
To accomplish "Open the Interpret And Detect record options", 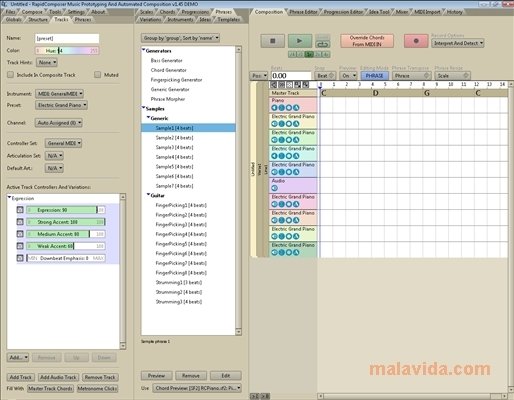I will 457,43.
